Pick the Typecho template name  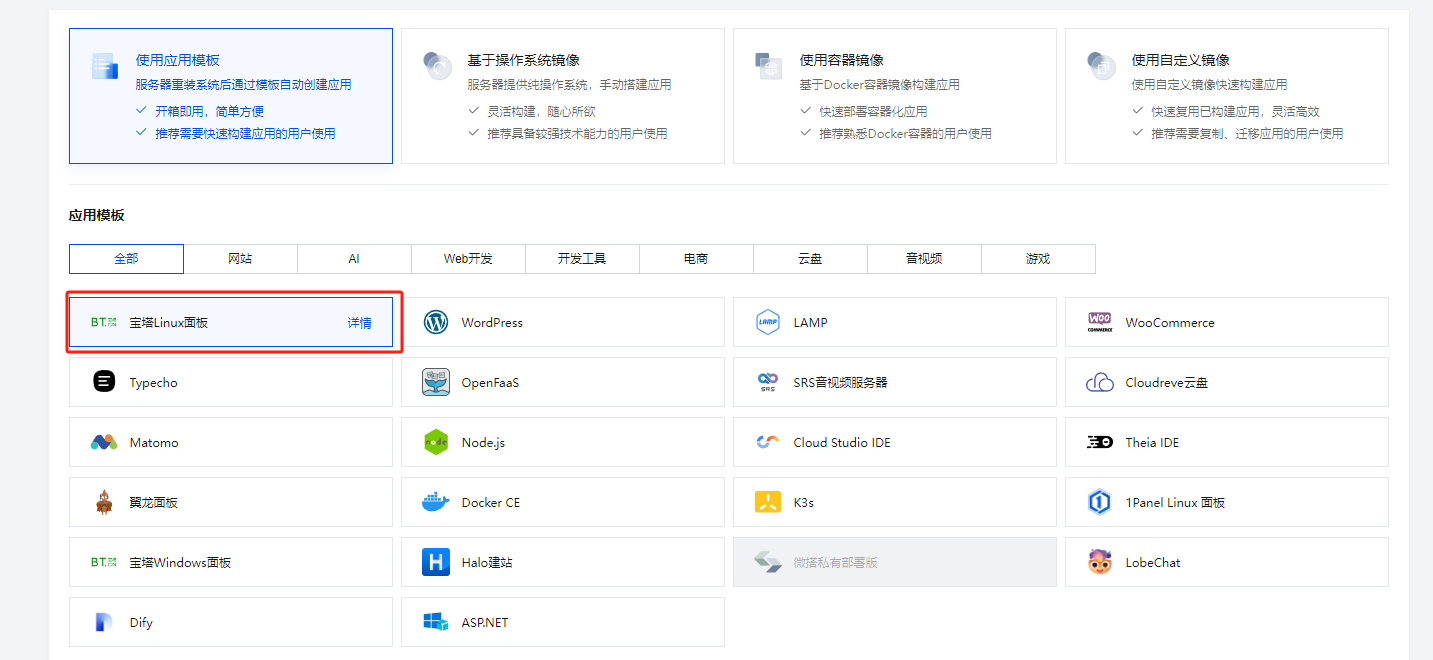(x=153, y=382)
